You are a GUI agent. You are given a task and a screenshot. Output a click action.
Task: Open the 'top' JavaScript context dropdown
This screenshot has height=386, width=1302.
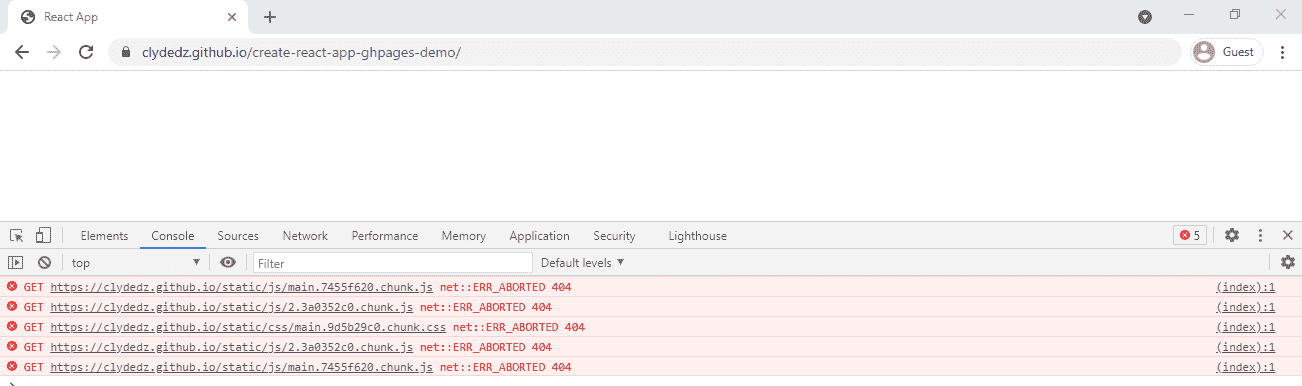pos(135,262)
